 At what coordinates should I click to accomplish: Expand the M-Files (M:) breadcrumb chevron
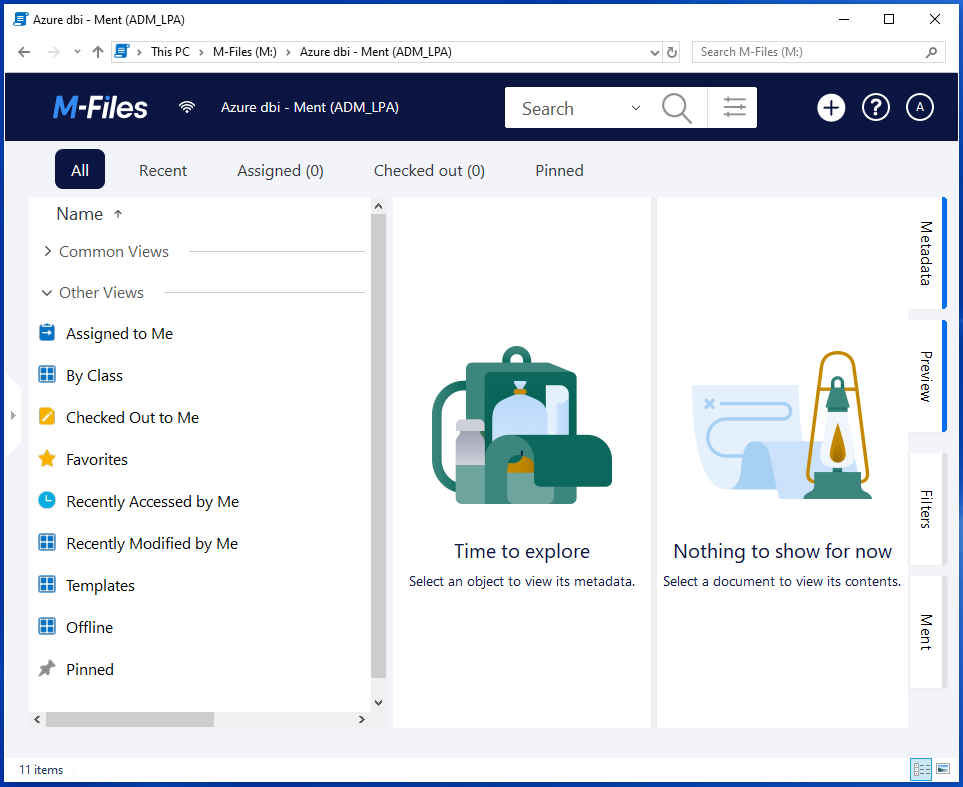(288, 52)
